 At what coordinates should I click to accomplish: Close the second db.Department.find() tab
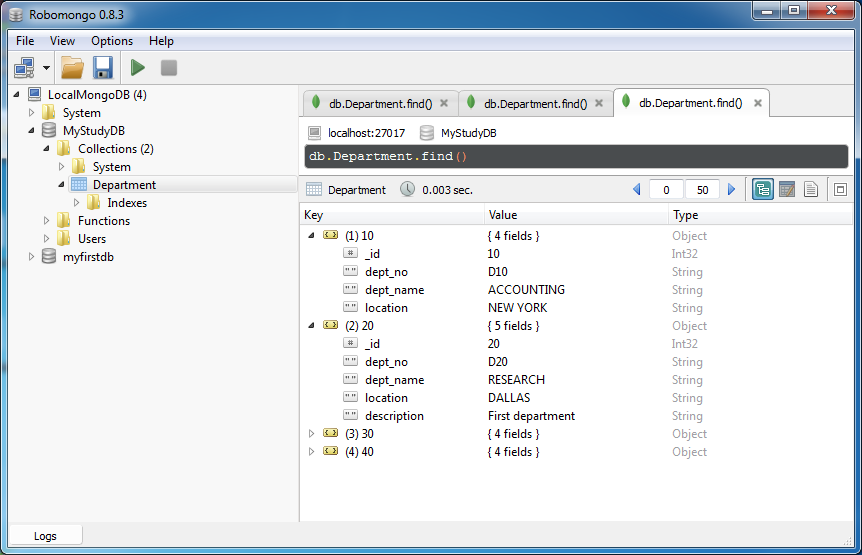(x=599, y=103)
